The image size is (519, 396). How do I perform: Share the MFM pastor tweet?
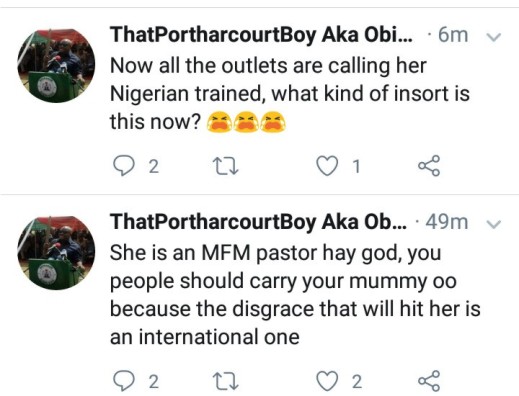coord(429,381)
